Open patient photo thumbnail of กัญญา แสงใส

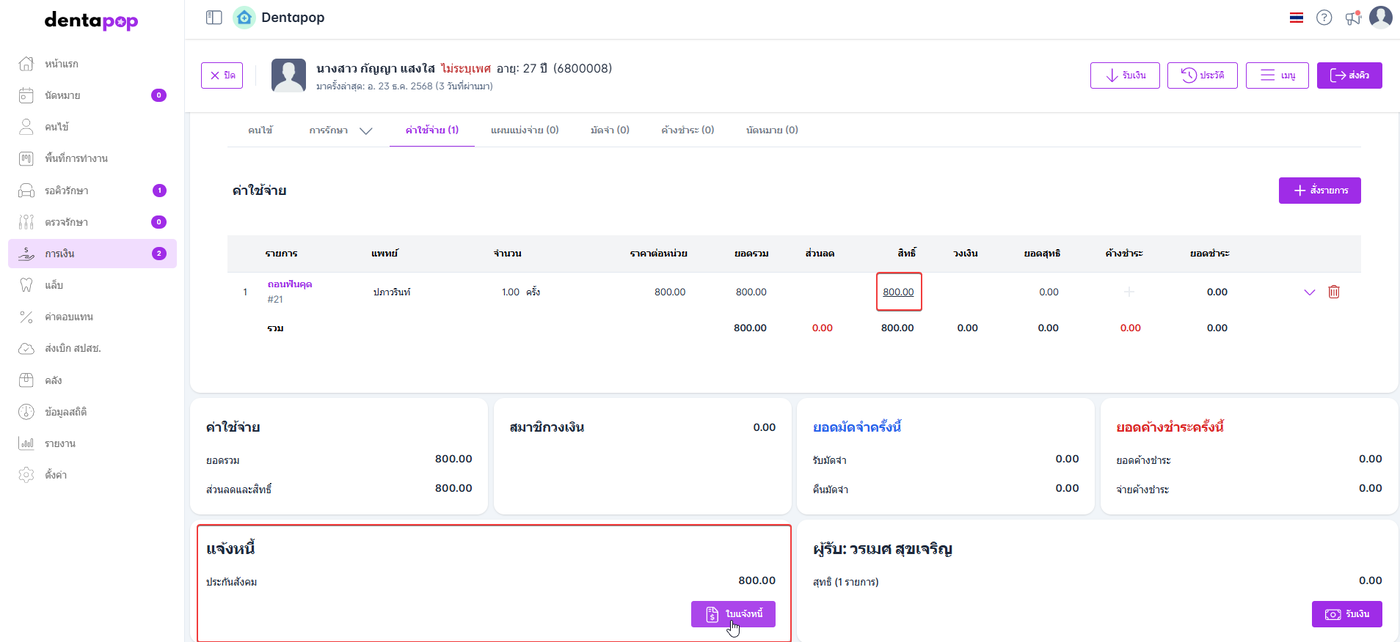289,76
